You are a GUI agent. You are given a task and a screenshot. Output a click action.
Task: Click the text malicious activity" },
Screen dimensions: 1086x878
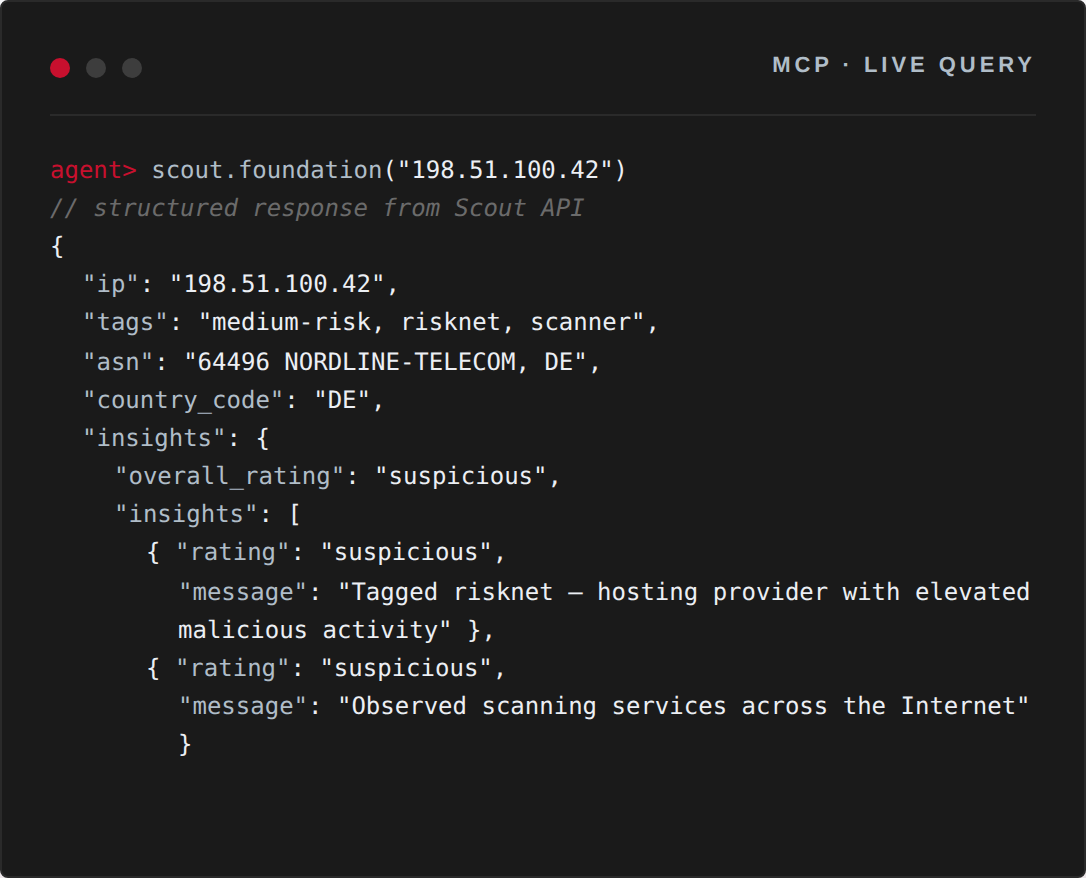click(x=336, y=630)
